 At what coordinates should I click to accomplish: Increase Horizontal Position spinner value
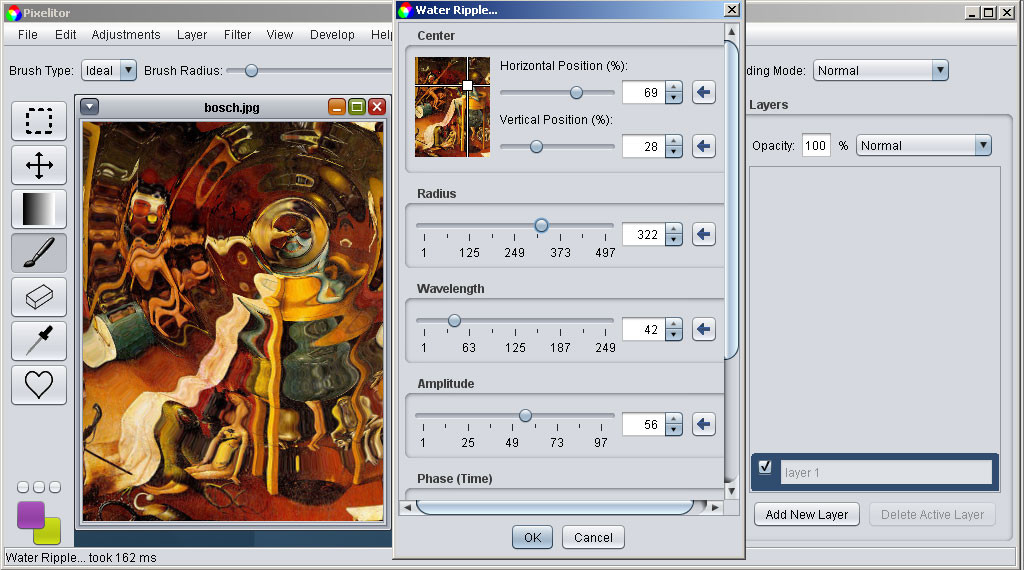point(674,87)
